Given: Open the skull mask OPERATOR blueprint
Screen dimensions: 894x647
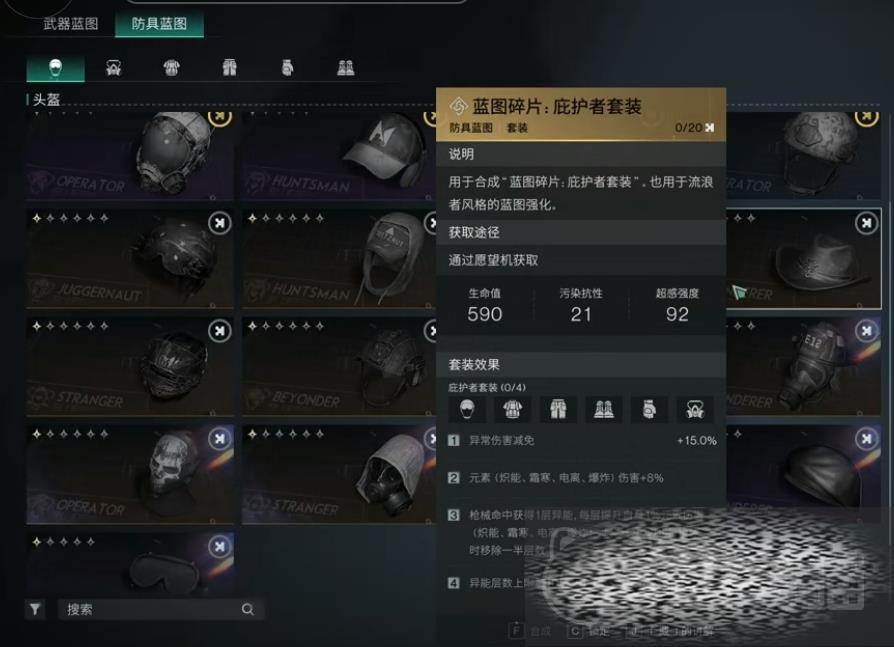Looking at the screenshot, I should click(130, 474).
